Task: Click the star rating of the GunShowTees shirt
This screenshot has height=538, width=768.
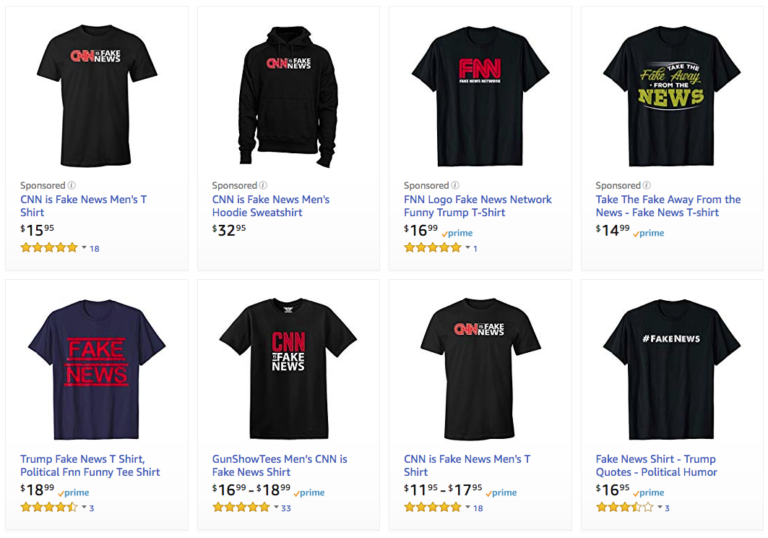Action: (241, 508)
